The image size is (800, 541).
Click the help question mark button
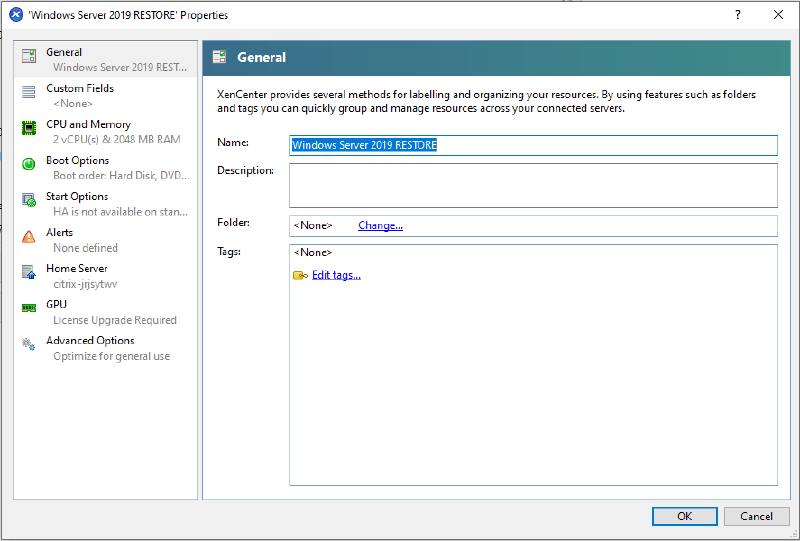738,15
